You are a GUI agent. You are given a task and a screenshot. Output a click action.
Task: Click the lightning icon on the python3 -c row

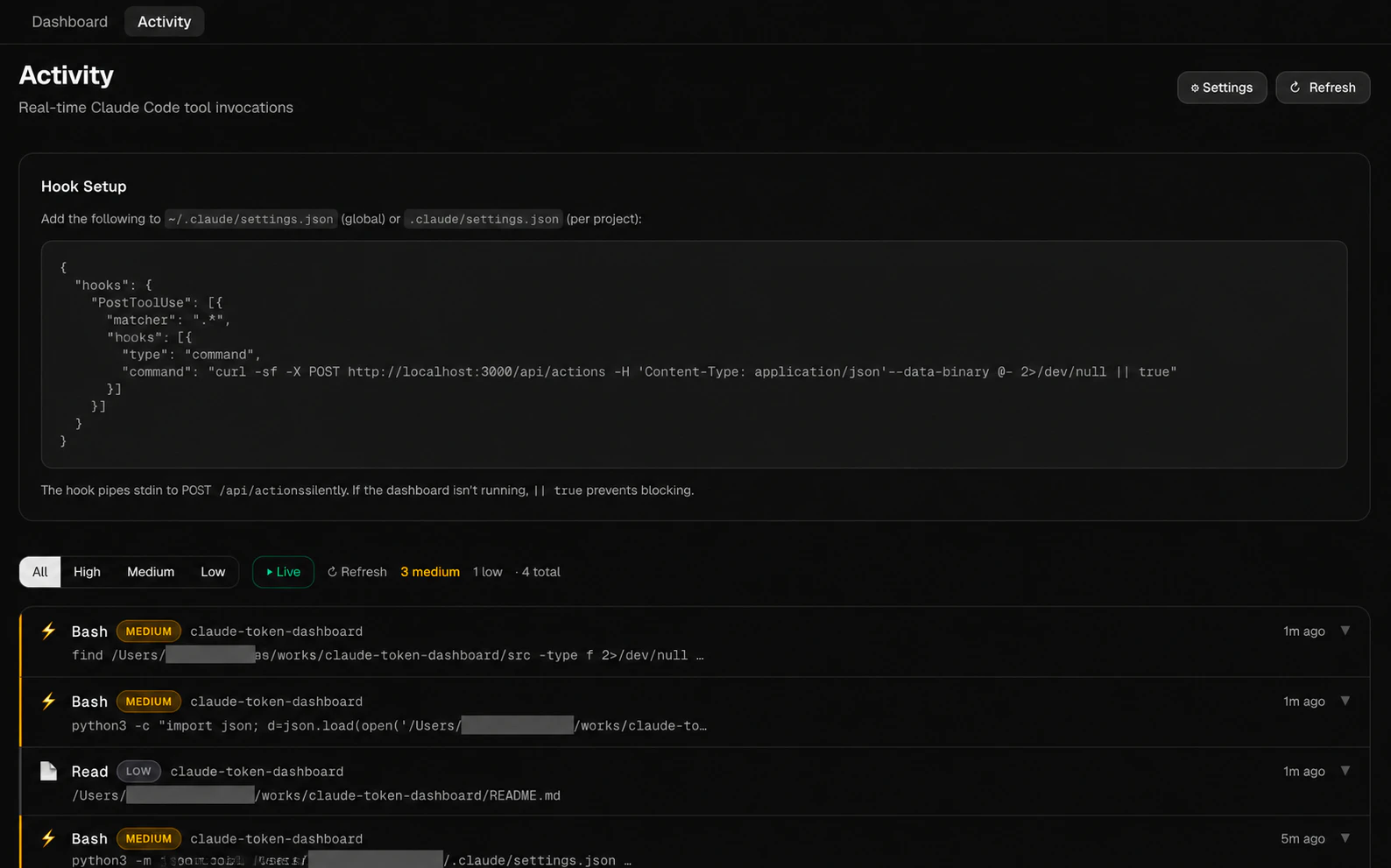tap(48, 701)
